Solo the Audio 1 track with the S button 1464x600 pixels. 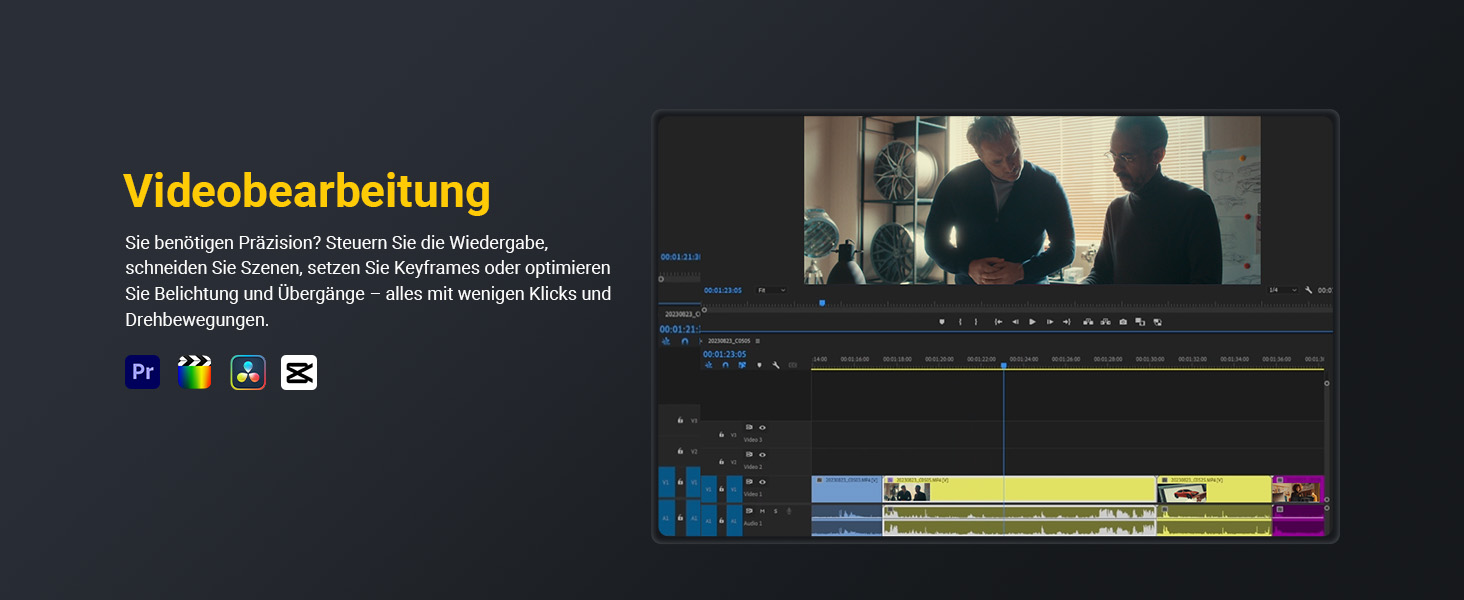pos(776,511)
